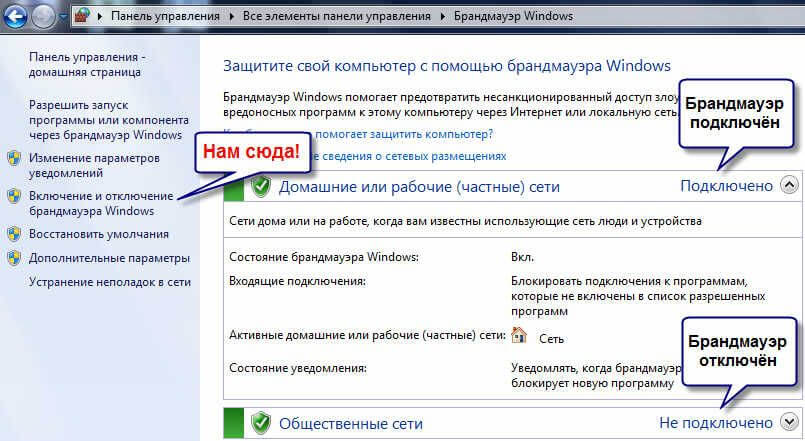
Task: Click 'Не подключено' status text
Action: tap(716, 423)
